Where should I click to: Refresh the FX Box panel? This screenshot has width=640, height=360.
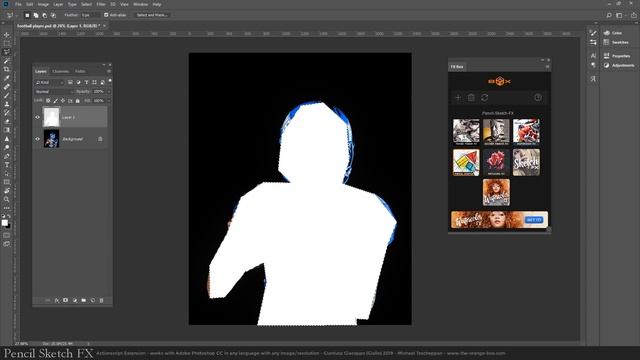click(x=484, y=98)
